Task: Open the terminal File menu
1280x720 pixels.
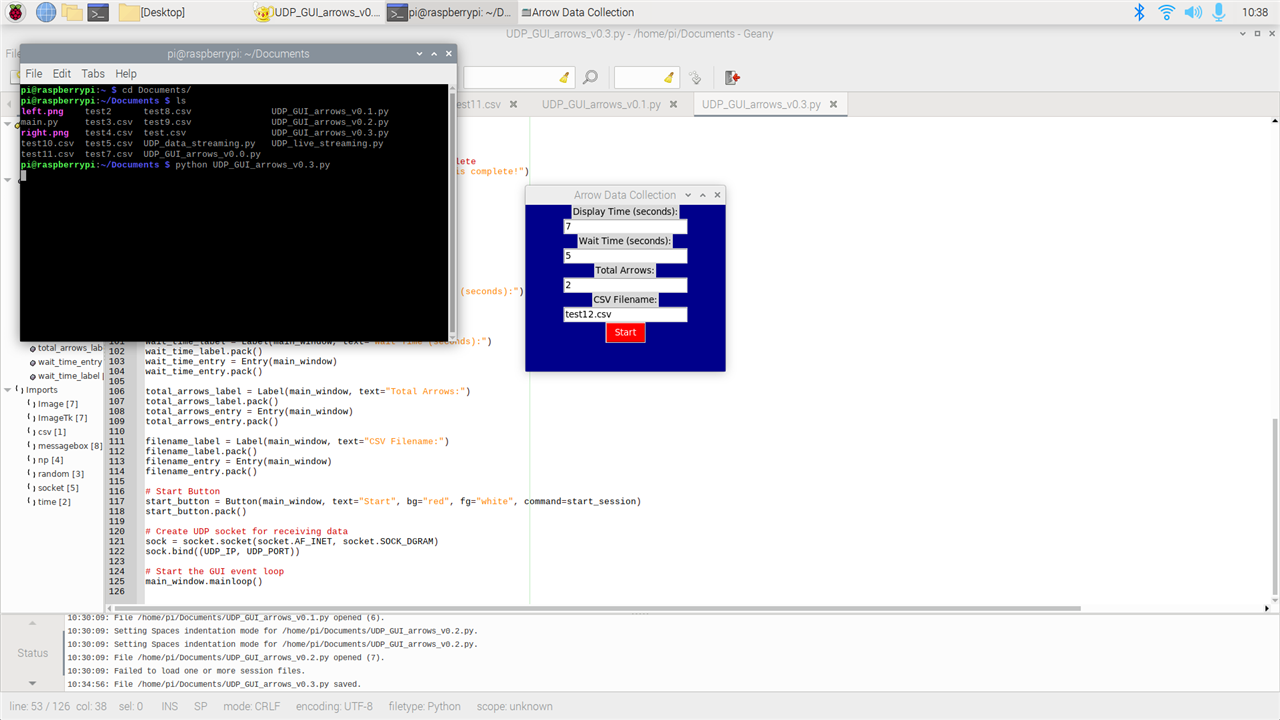Action: [x=34, y=74]
